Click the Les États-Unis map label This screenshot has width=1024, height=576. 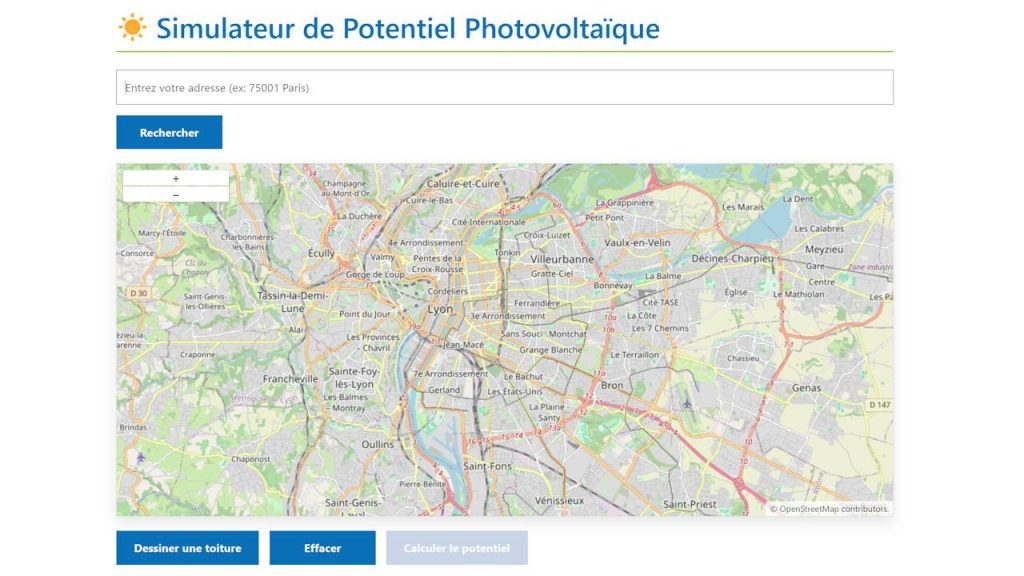pyautogui.click(x=515, y=392)
